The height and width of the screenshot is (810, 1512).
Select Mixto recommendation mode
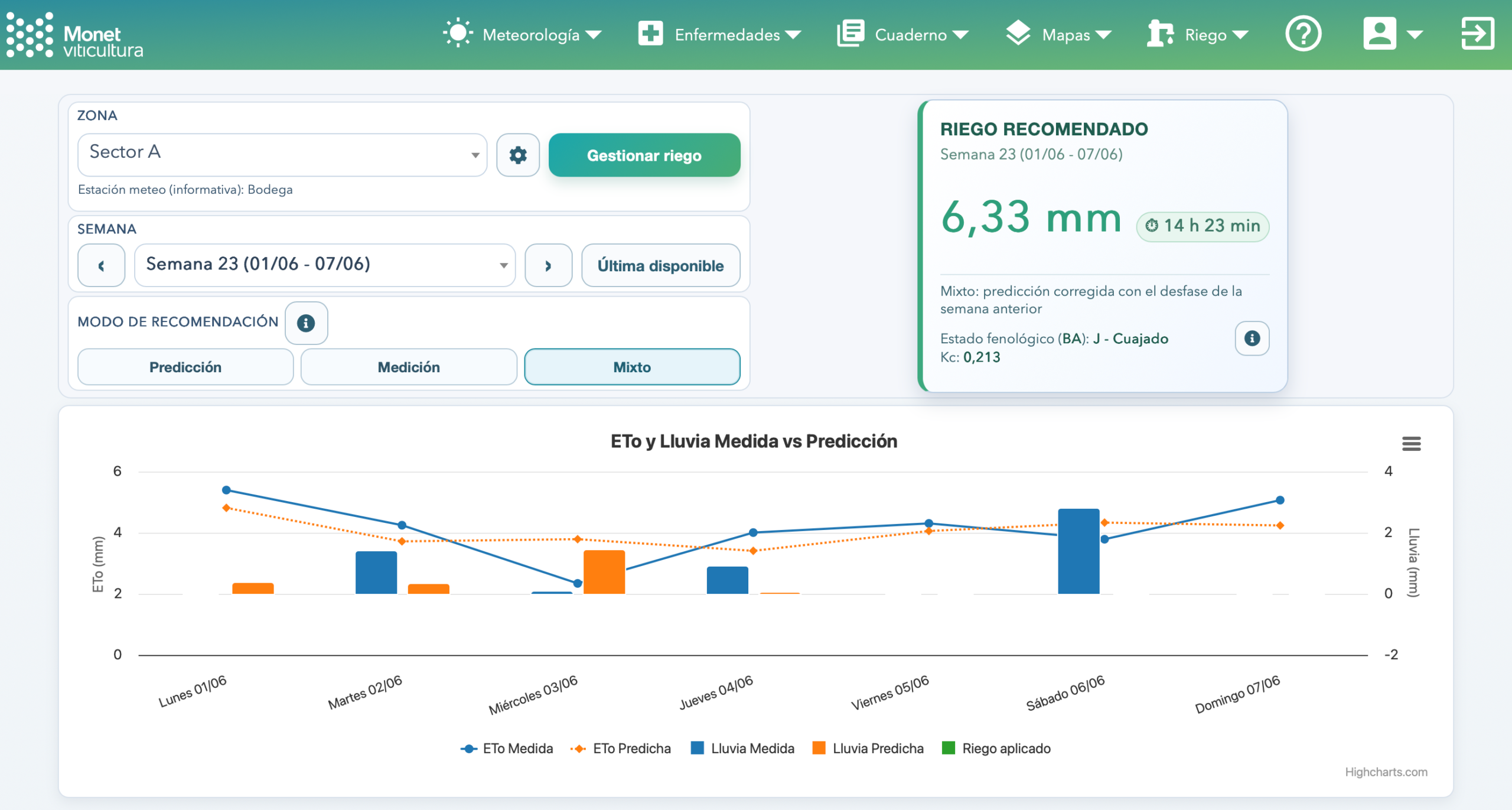point(632,367)
